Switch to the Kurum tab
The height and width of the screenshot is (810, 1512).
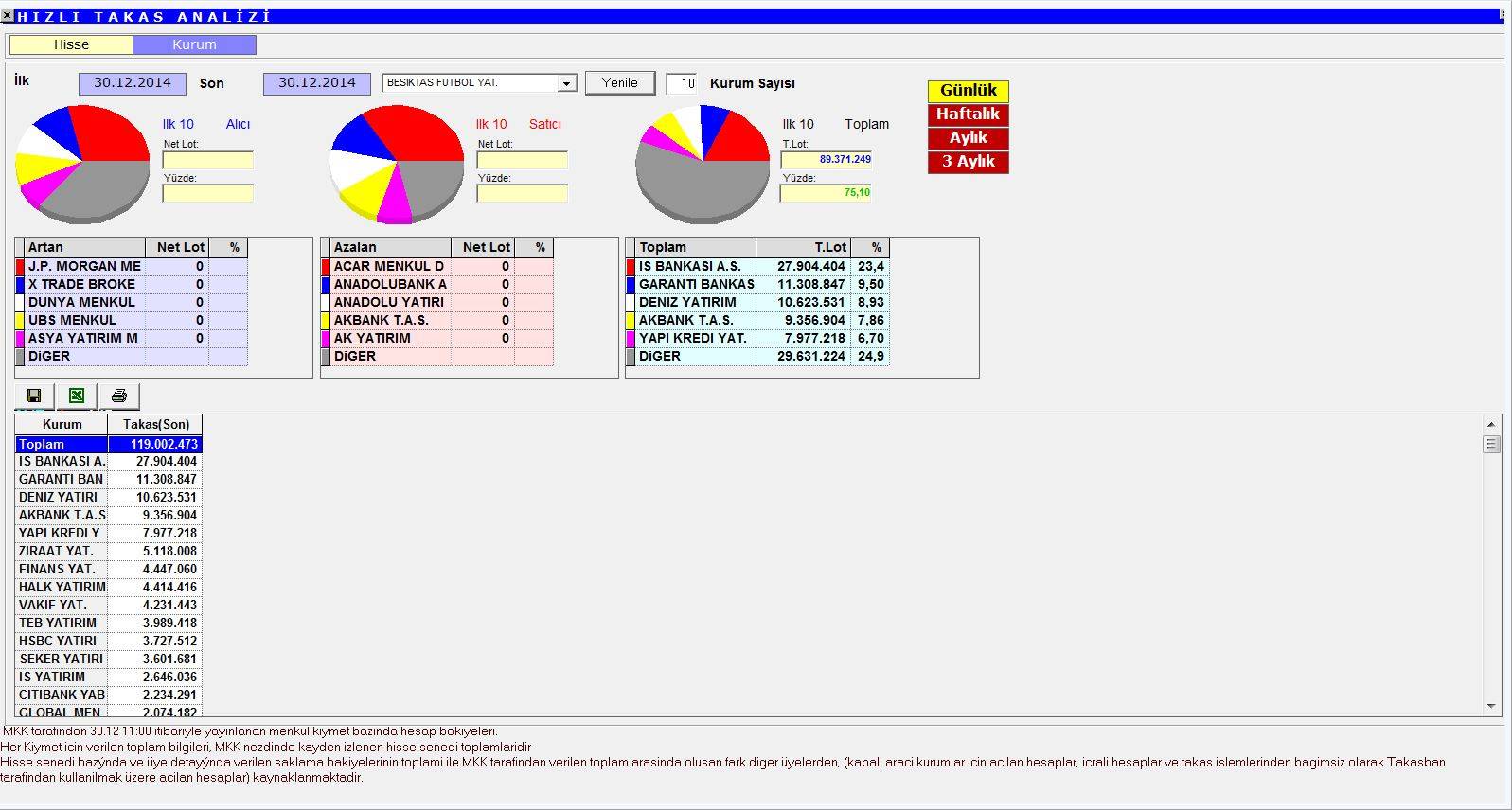tap(194, 44)
